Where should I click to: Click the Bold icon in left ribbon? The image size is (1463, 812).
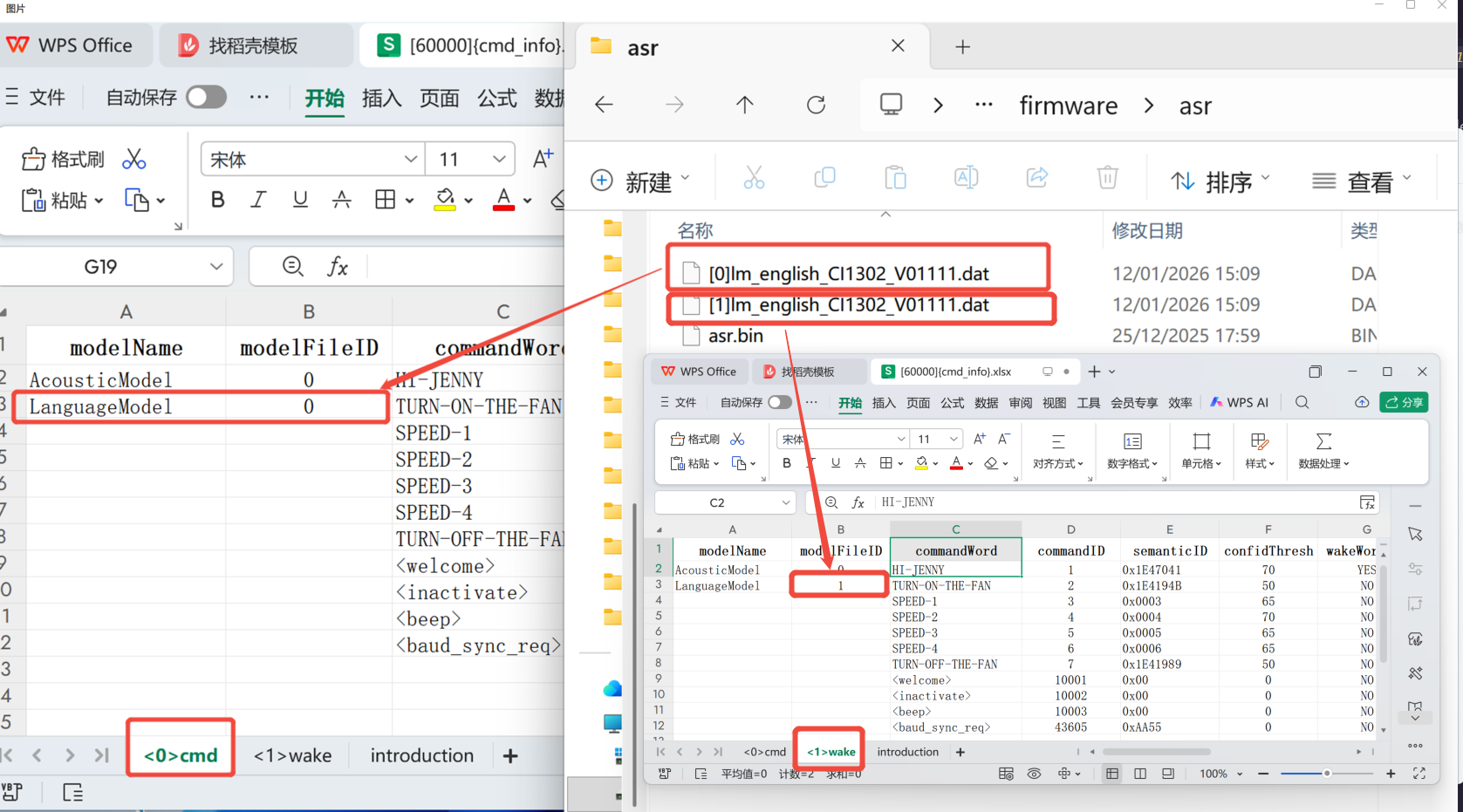tap(217, 200)
